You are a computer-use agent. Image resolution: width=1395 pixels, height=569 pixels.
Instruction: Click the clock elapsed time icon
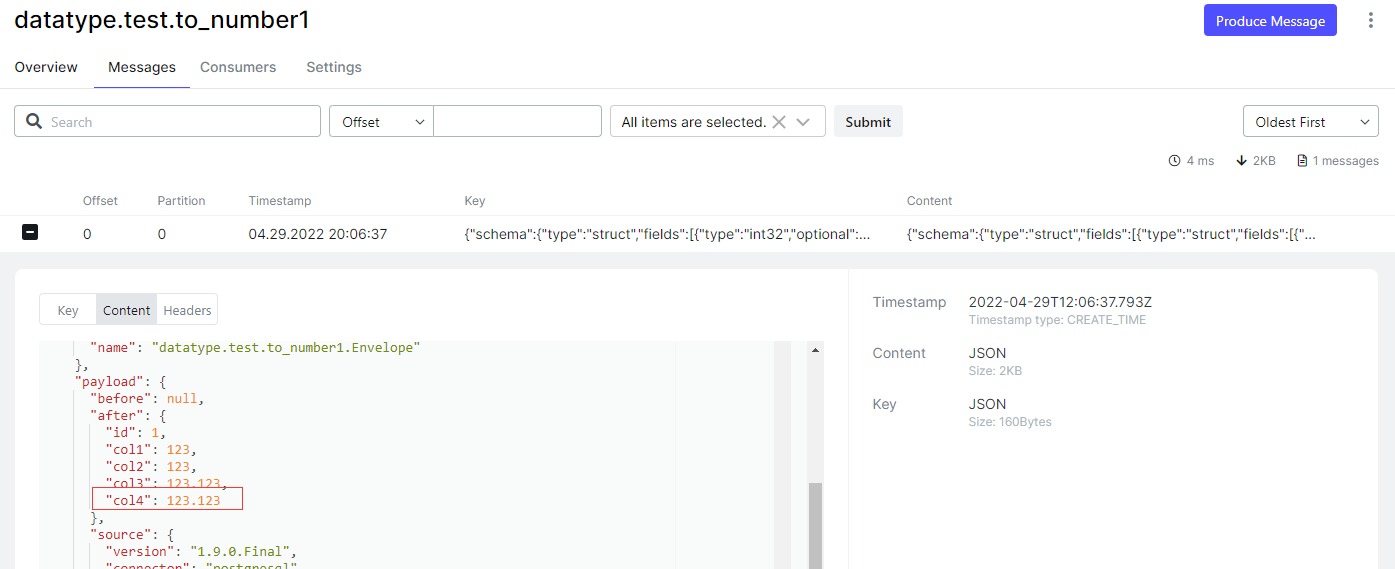coord(1174,161)
